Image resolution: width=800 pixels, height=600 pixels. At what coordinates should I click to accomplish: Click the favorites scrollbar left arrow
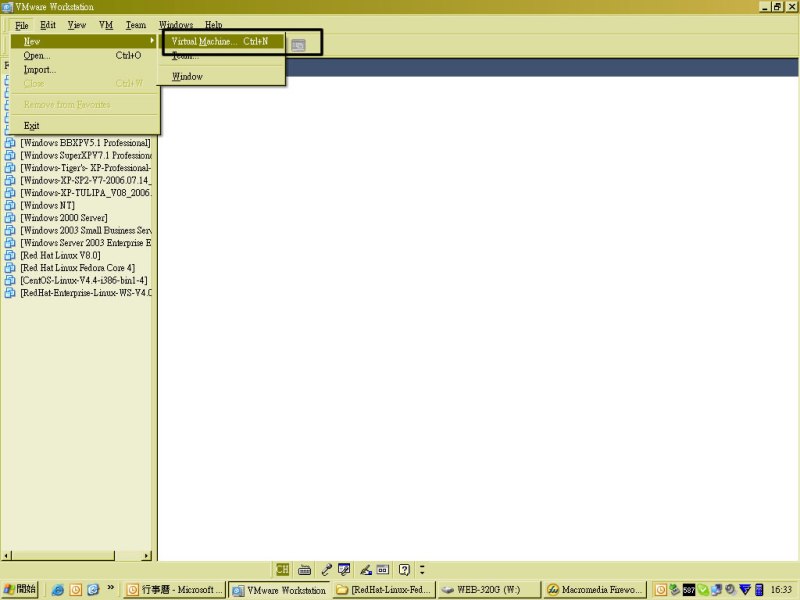[x=6, y=555]
